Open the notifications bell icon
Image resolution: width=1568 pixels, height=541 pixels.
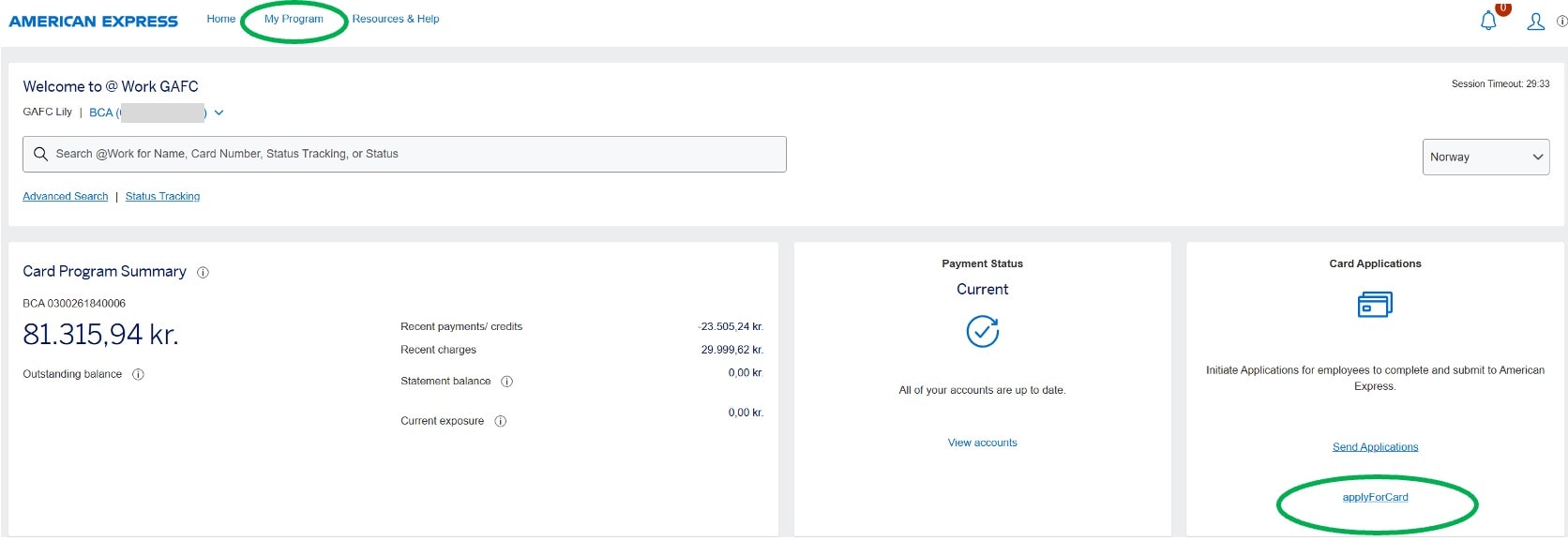tap(1488, 21)
